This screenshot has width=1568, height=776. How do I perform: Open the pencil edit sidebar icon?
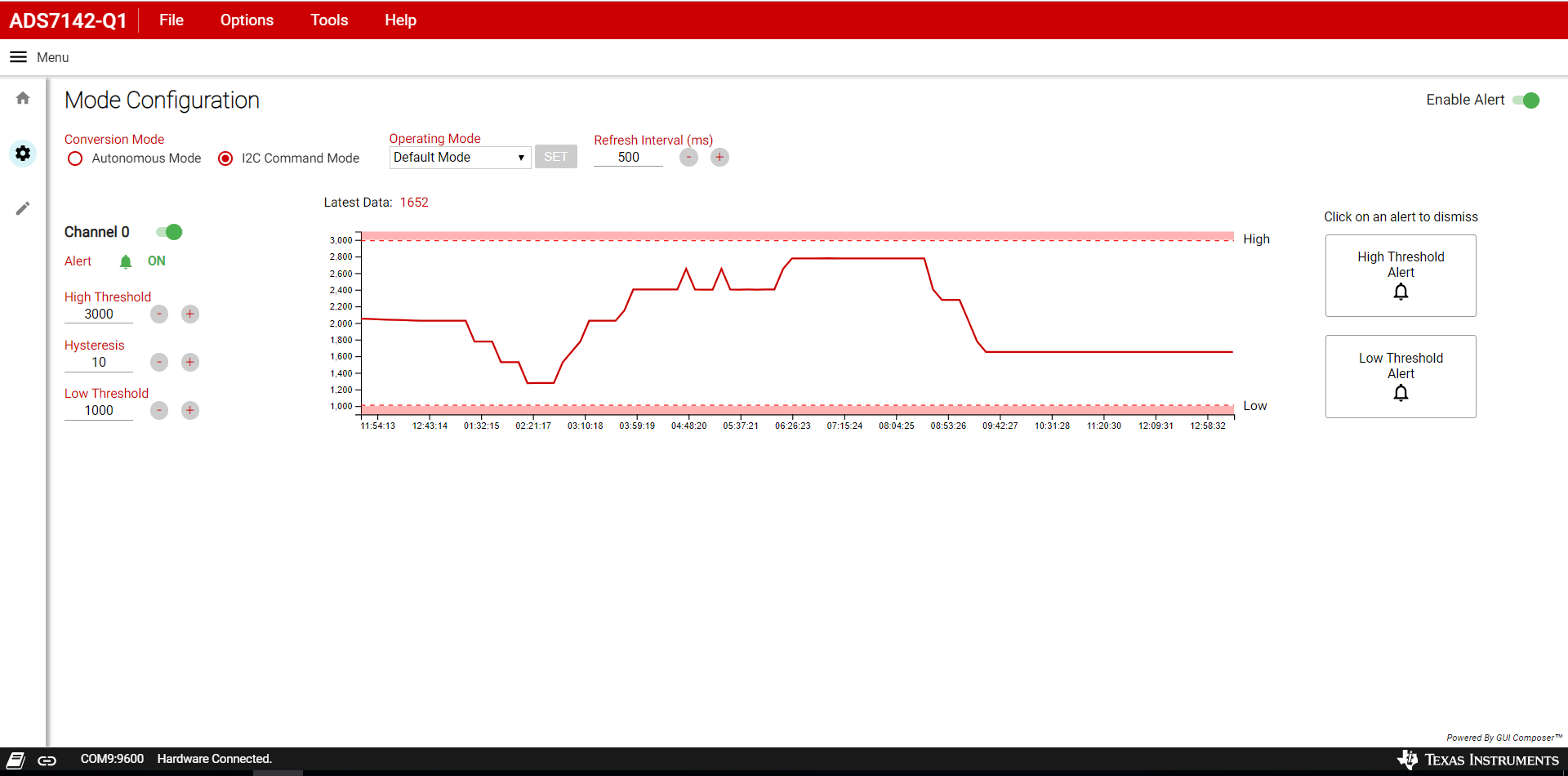pos(23,208)
